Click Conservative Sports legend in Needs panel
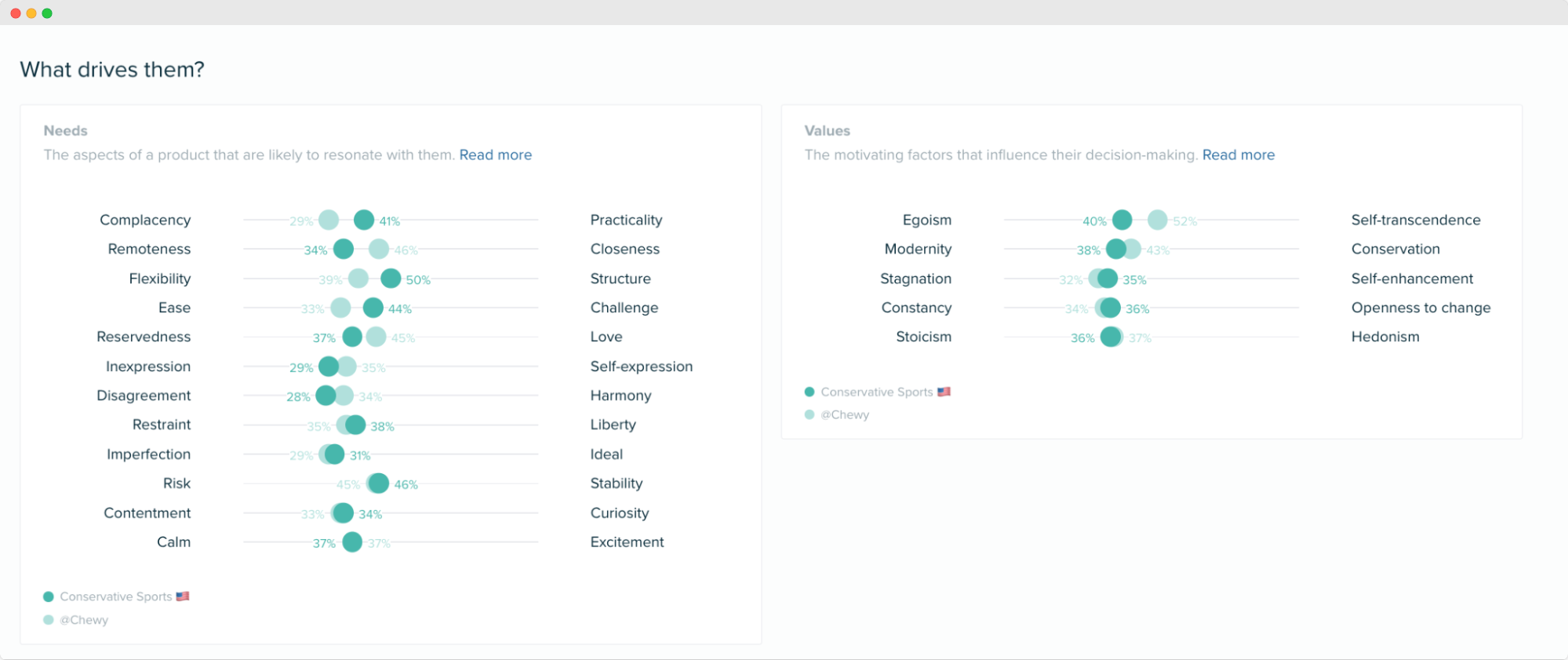1568x660 pixels. [x=116, y=596]
